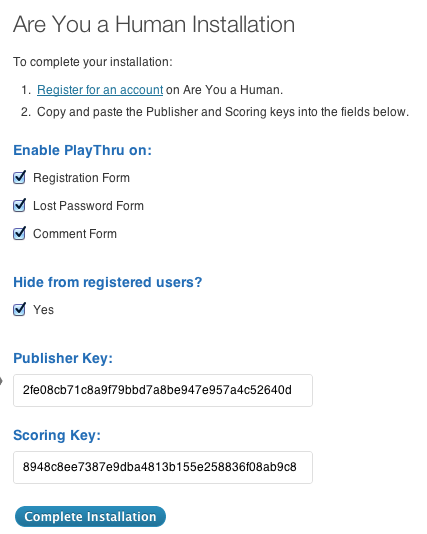Viewport: 427px width, 534px height.
Task: Click the Complete Installation button
Action: pyautogui.click(x=90, y=517)
